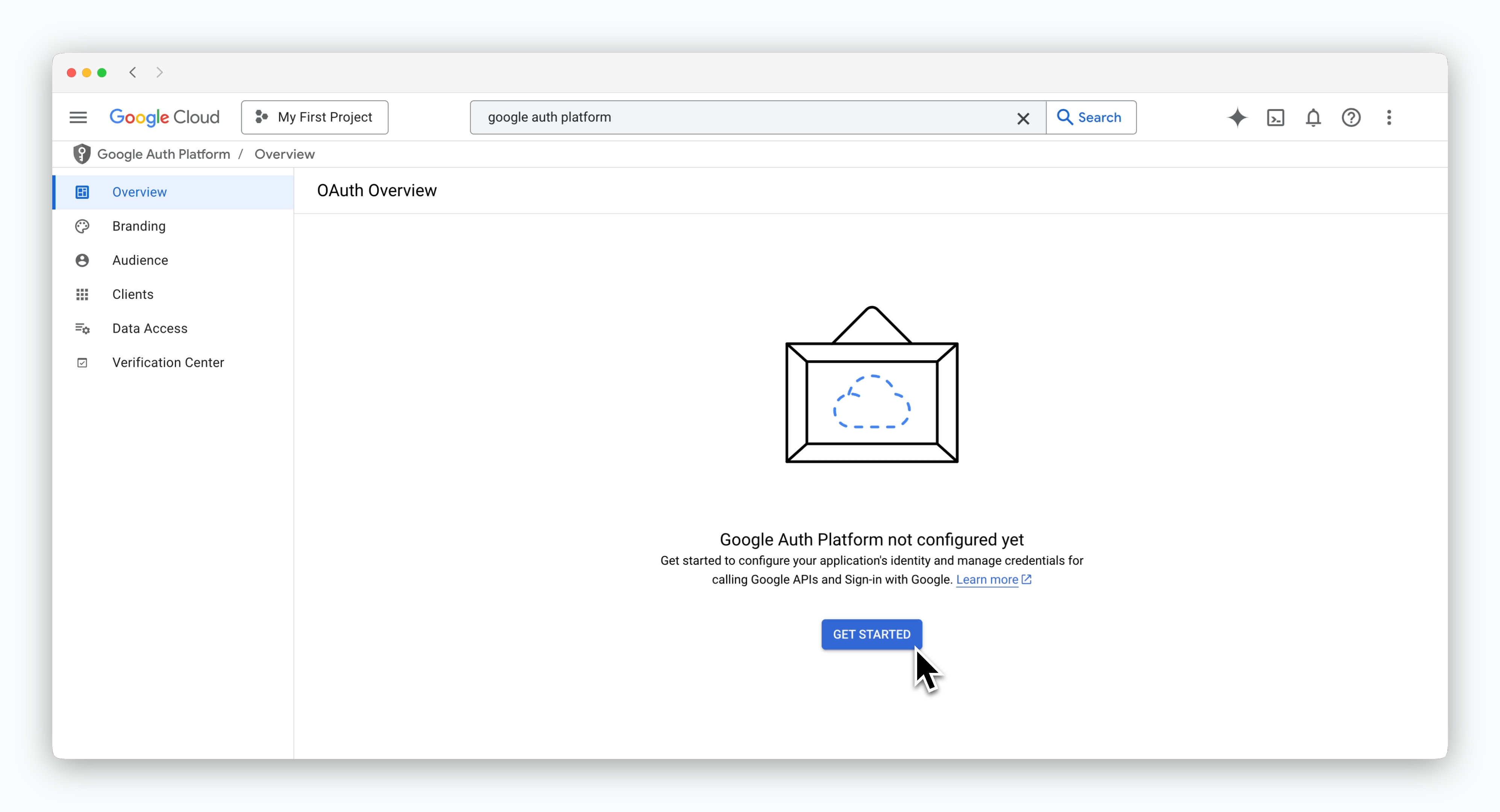Maximize the window with the green button
Image resolution: width=1500 pixels, height=812 pixels.
[102, 73]
